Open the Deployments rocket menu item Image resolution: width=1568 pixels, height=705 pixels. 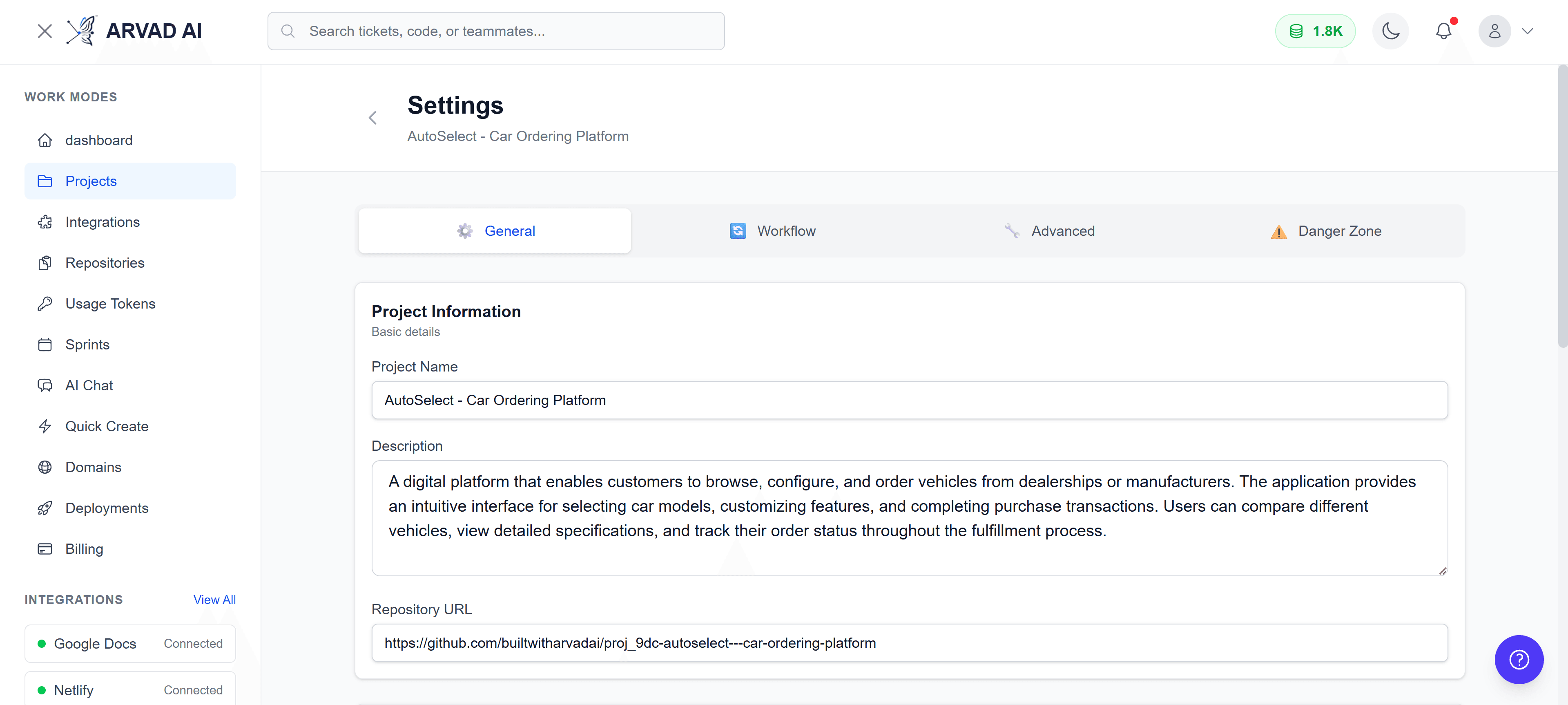pos(107,508)
